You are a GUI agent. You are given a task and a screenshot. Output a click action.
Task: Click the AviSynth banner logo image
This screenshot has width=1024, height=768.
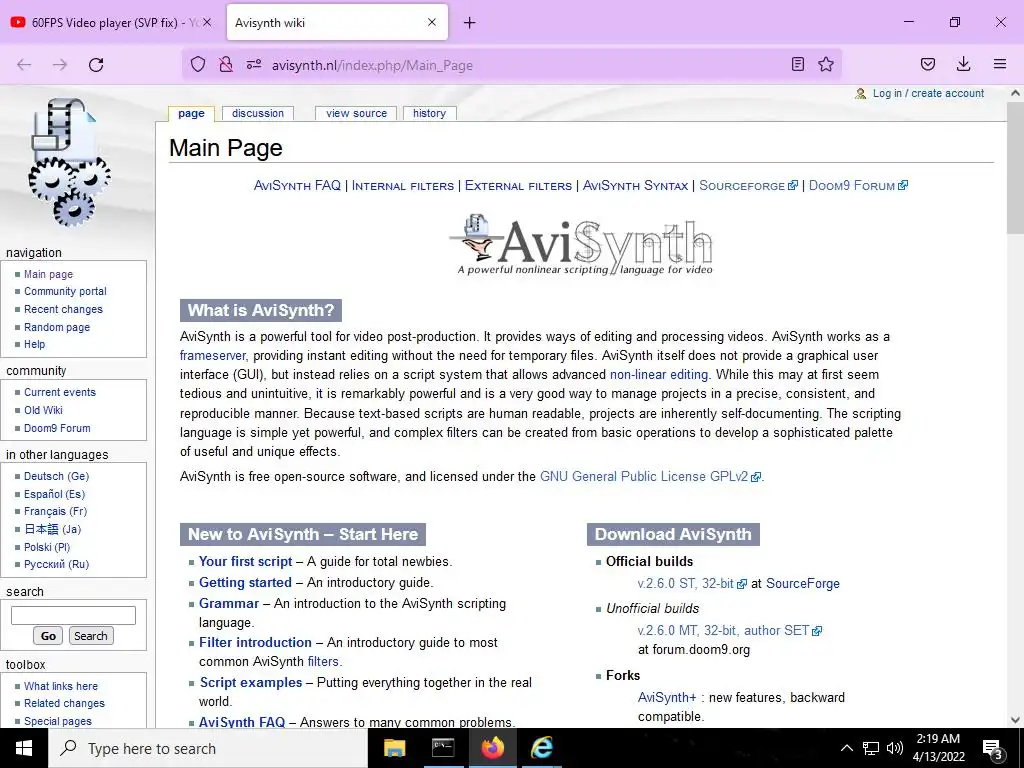581,245
